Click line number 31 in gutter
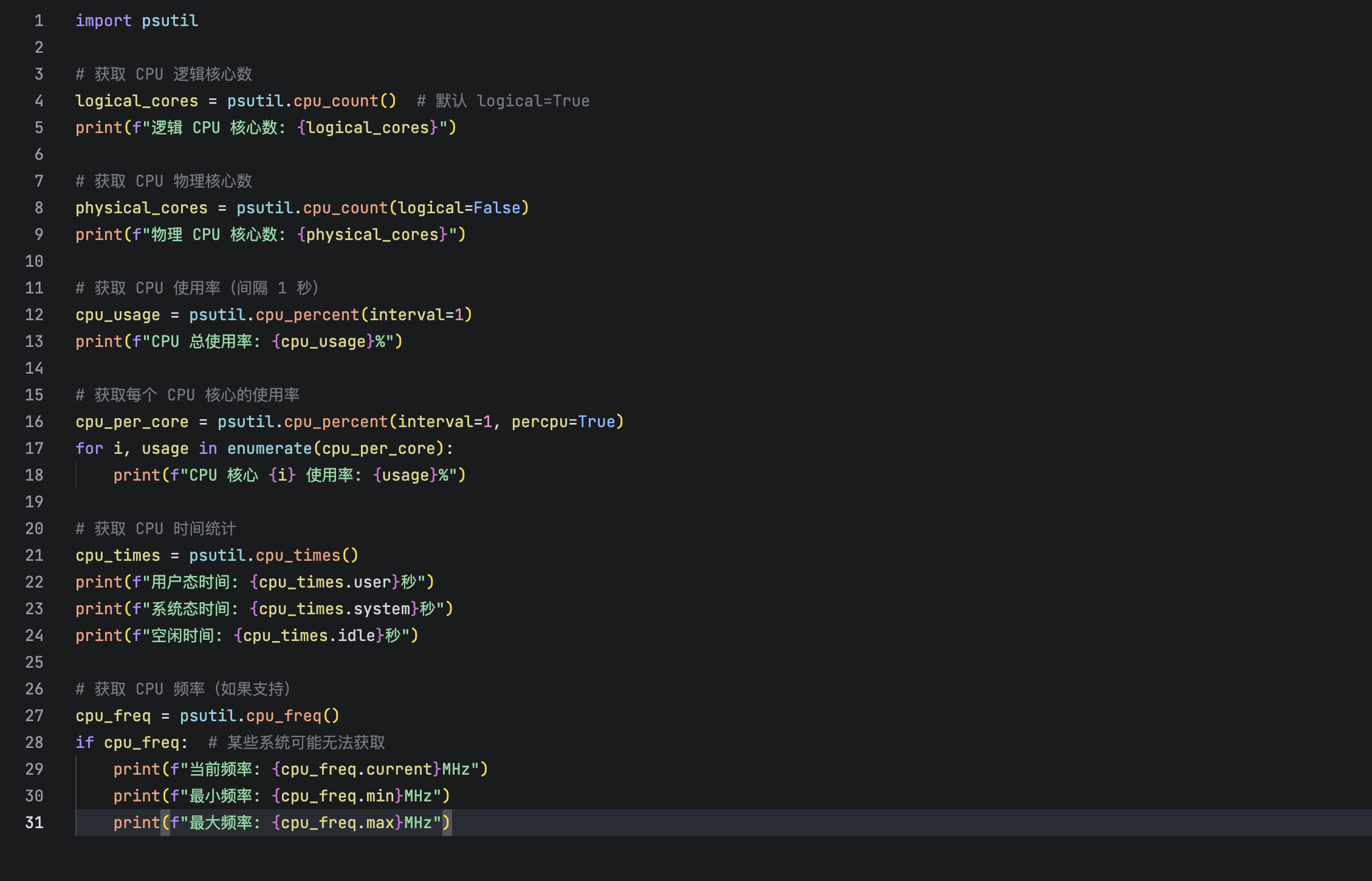Viewport: 1372px width, 881px height. point(35,823)
